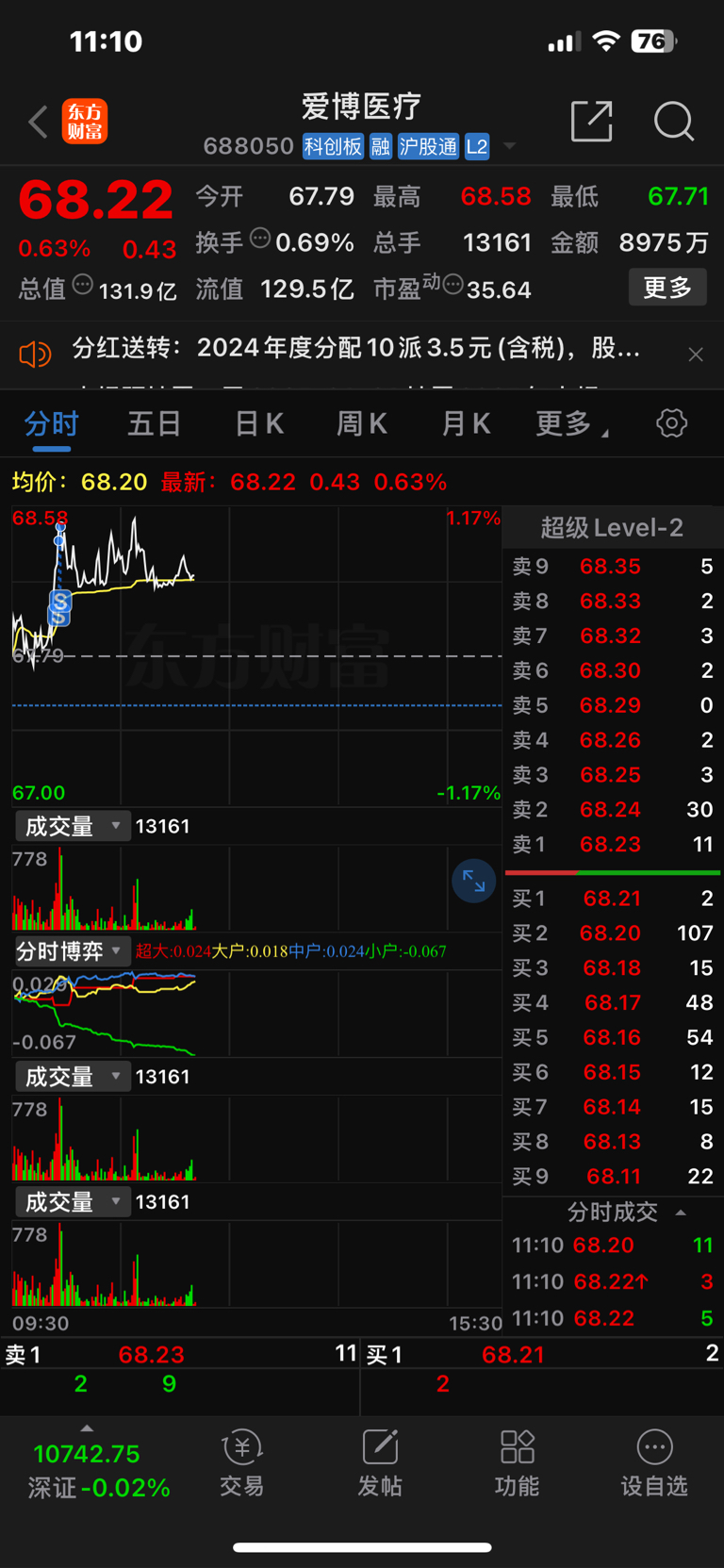Tap the speaker announcement icon
This screenshot has width=724, height=1568.
point(35,355)
